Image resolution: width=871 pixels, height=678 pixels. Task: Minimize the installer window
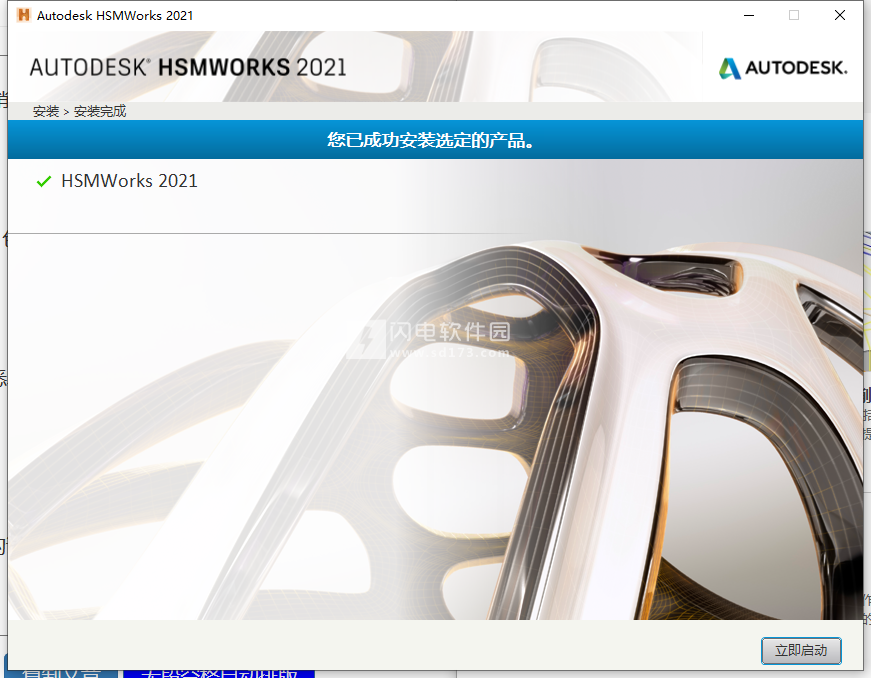pos(748,15)
